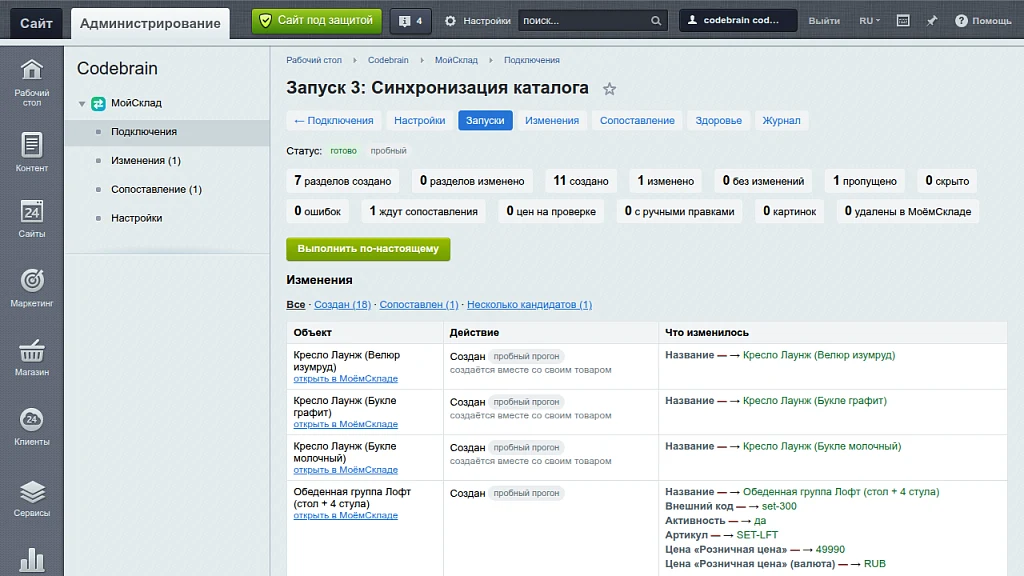Open the Рабочий стол sidebar icon
The height and width of the screenshot is (576, 1024).
[31, 70]
